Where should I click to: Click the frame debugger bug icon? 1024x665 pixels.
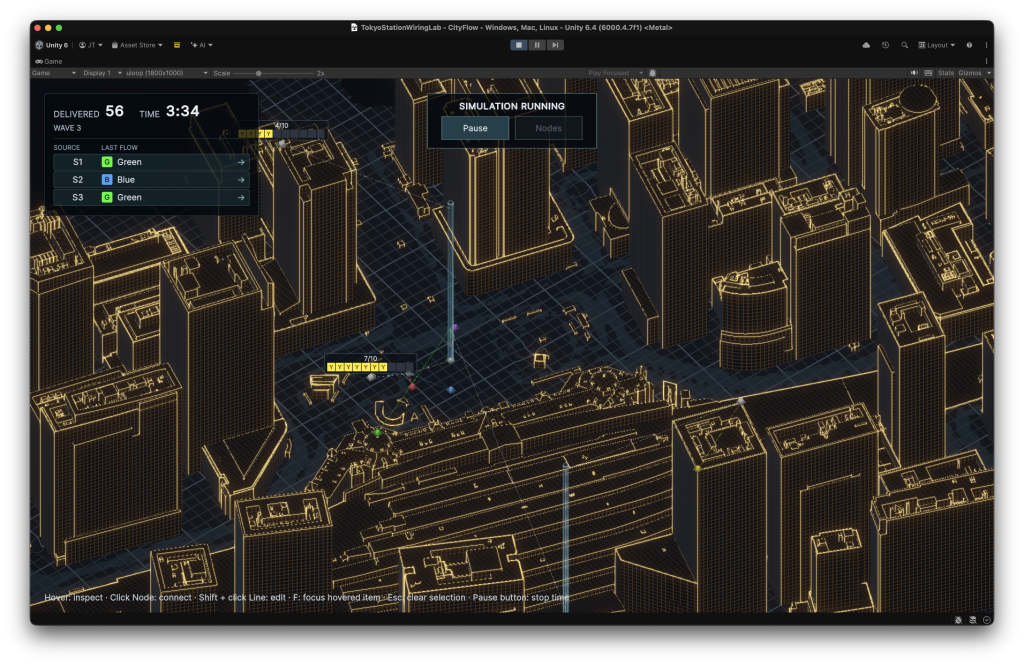pyautogui.click(x=652, y=73)
